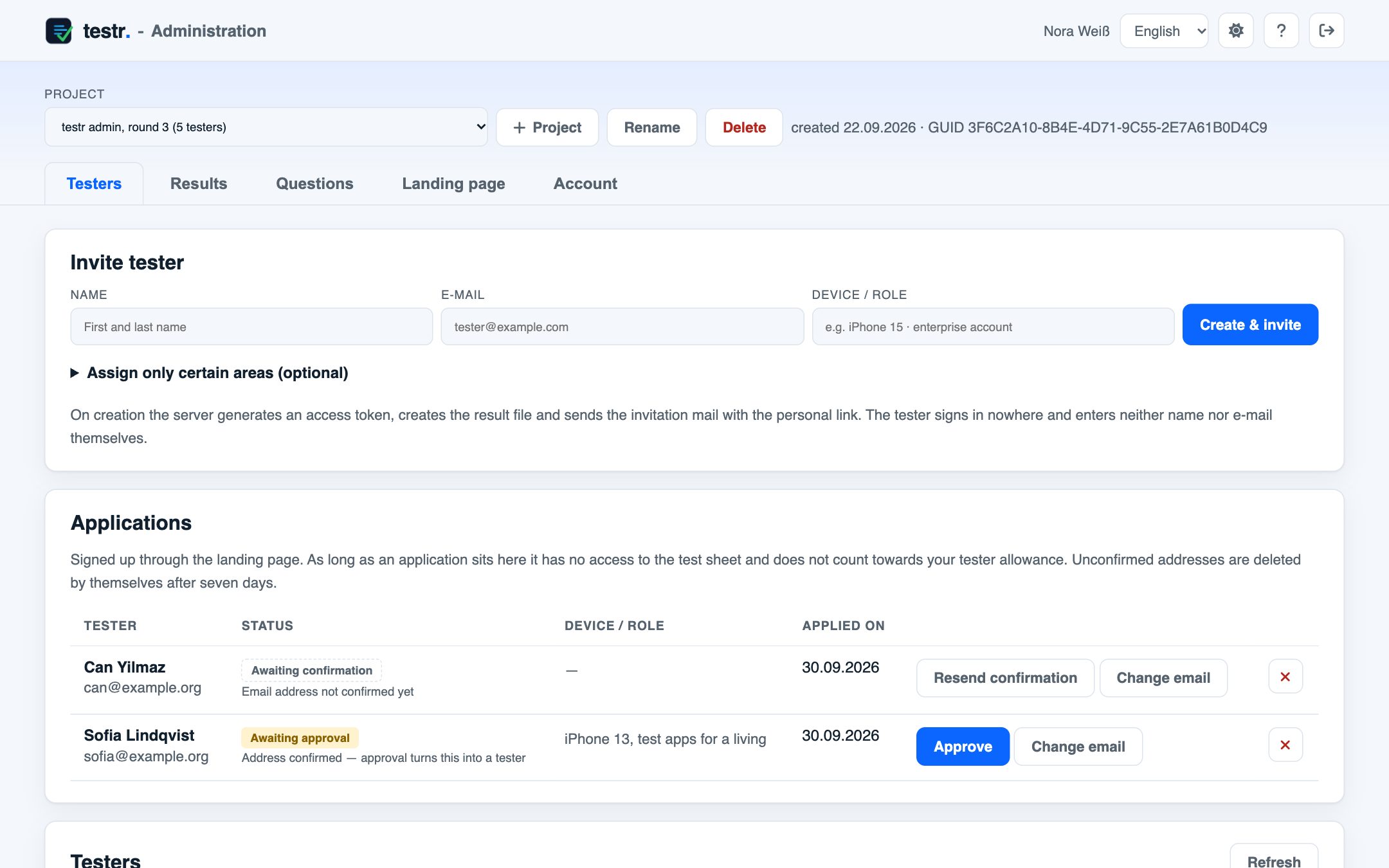Focus the E-mail input field
The image size is (1389, 868).
tap(622, 327)
